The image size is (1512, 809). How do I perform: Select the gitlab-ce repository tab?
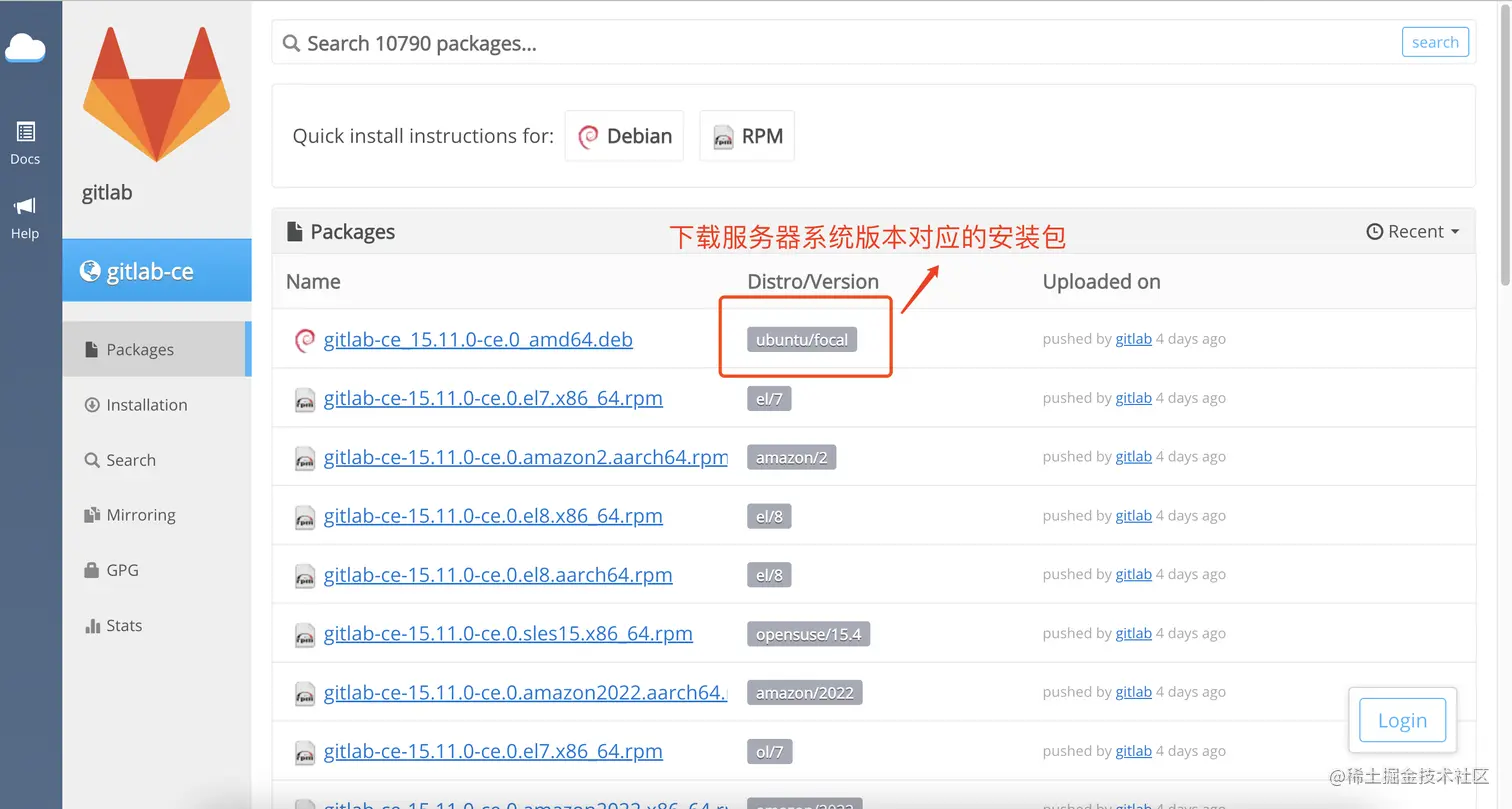click(157, 271)
